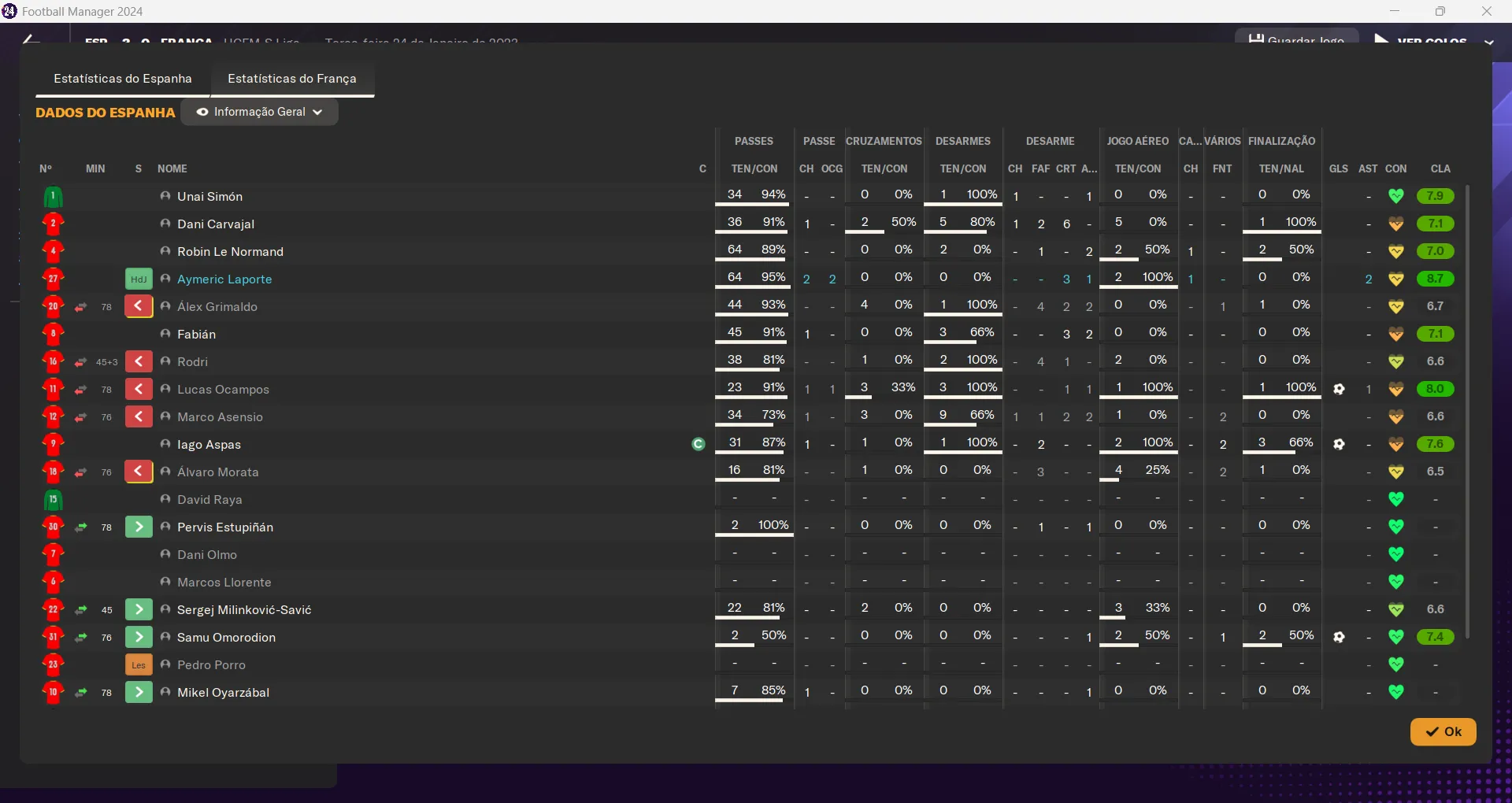Sort by the MIN column header

(x=95, y=168)
